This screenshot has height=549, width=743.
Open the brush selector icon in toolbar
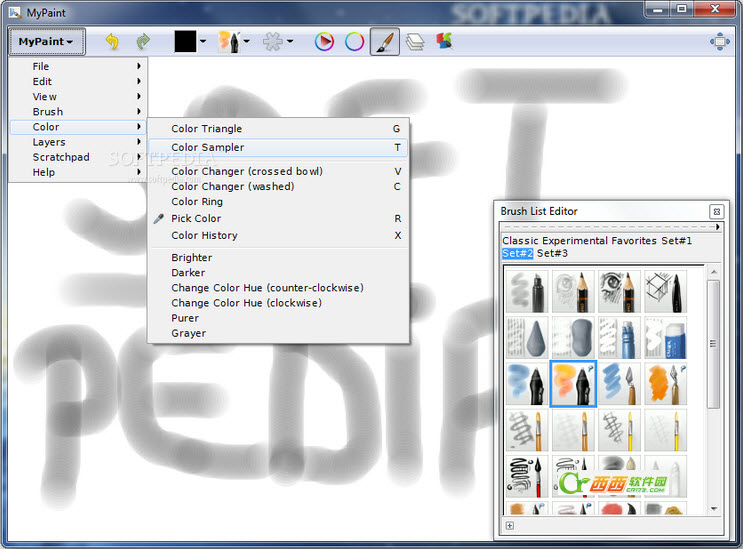229,42
